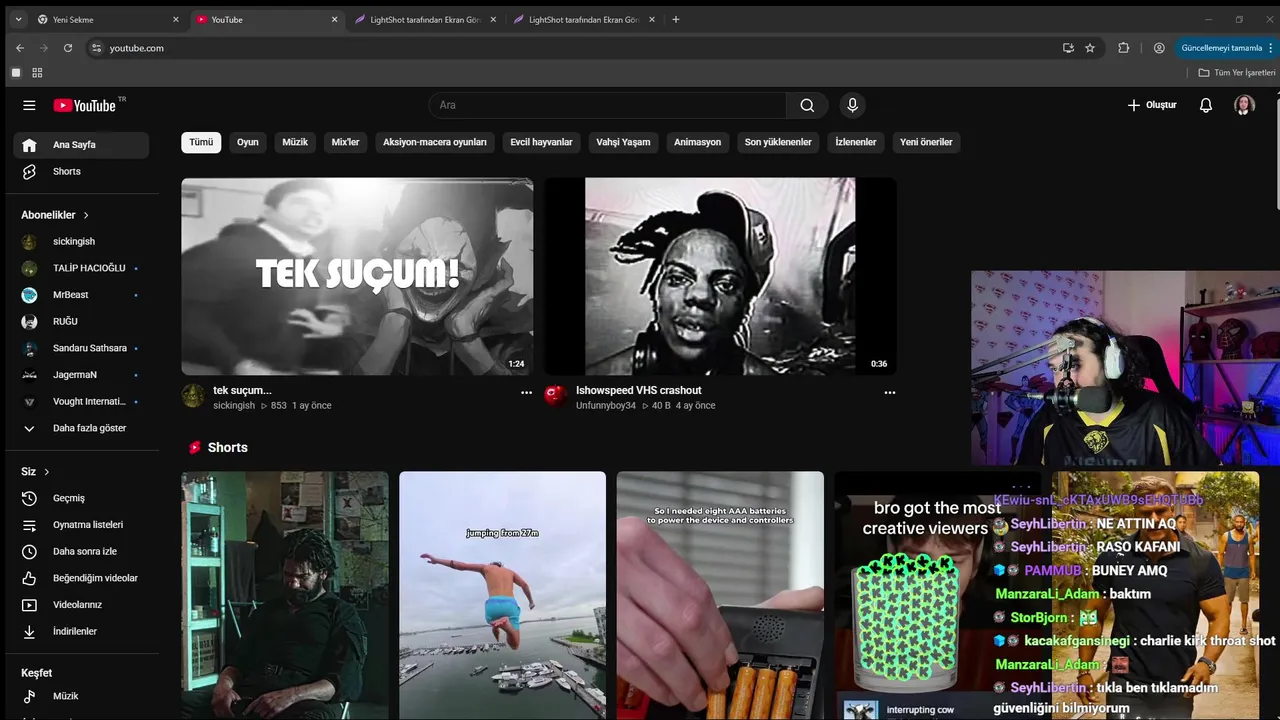Select the Animasyon chip
Screen dimensions: 1280x720
click(697, 142)
